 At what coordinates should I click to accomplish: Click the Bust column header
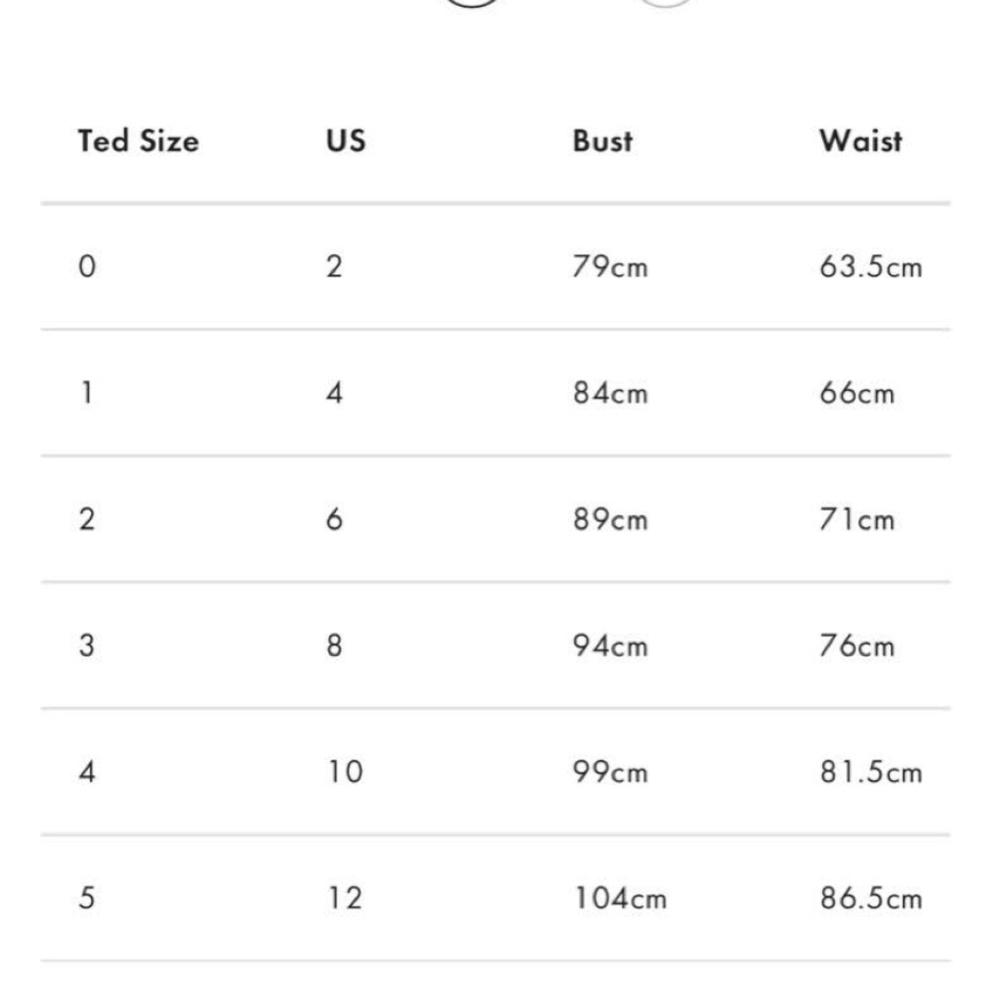[x=603, y=141]
